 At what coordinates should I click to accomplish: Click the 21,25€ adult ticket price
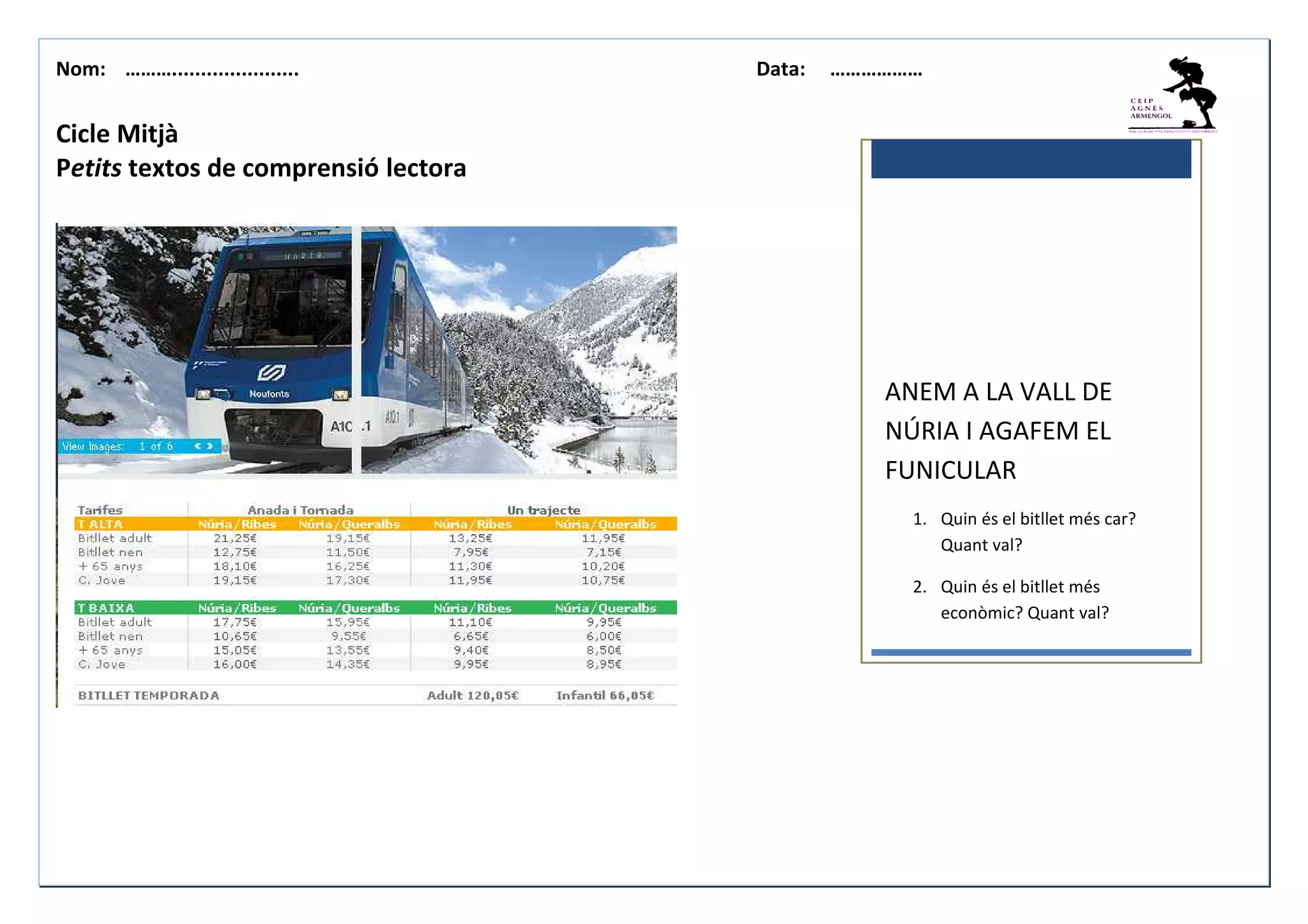click(235, 538)
